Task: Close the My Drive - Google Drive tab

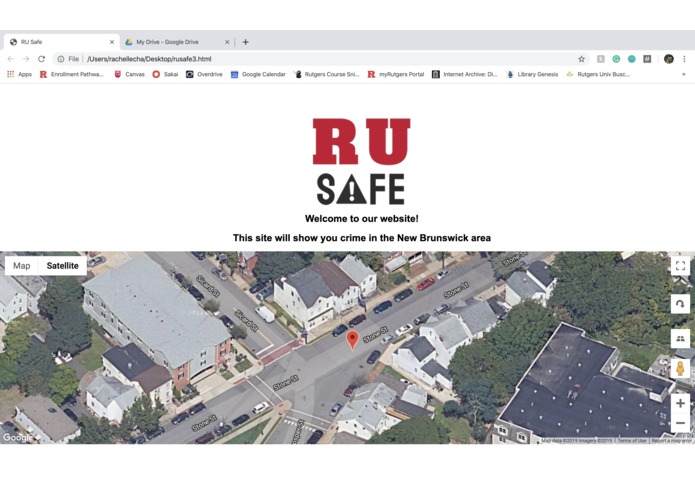Action: pos(227,42)
